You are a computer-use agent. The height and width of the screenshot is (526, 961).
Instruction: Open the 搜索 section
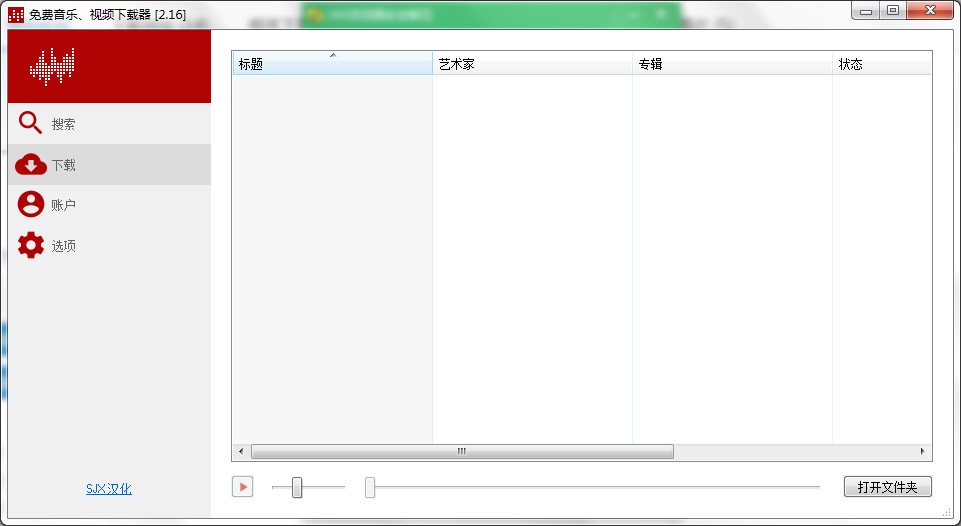[x=109, y=123]
